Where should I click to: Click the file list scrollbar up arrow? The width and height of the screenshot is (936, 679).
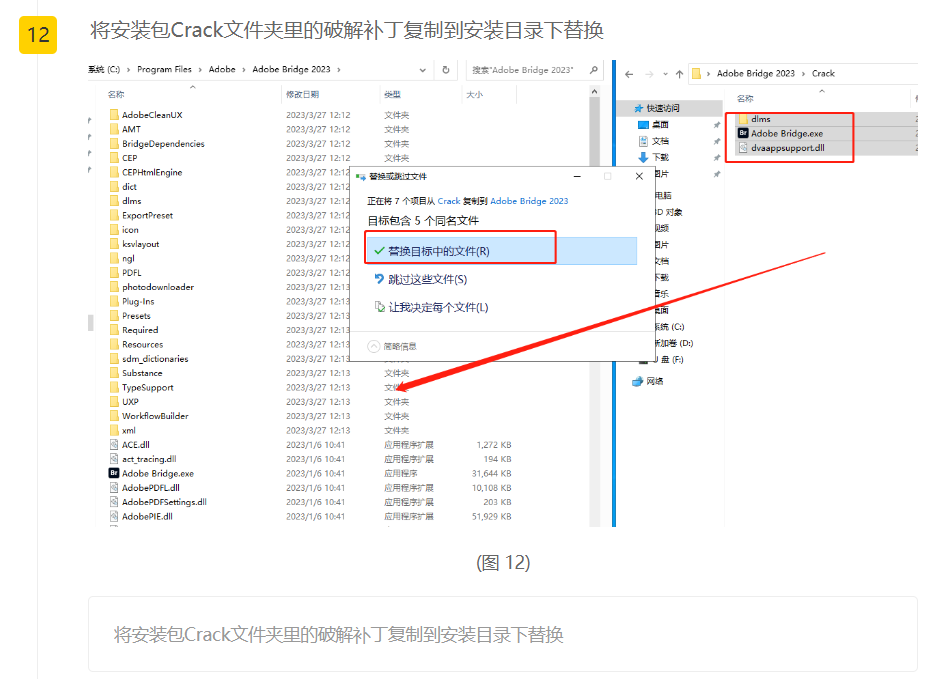click(594, 91)
